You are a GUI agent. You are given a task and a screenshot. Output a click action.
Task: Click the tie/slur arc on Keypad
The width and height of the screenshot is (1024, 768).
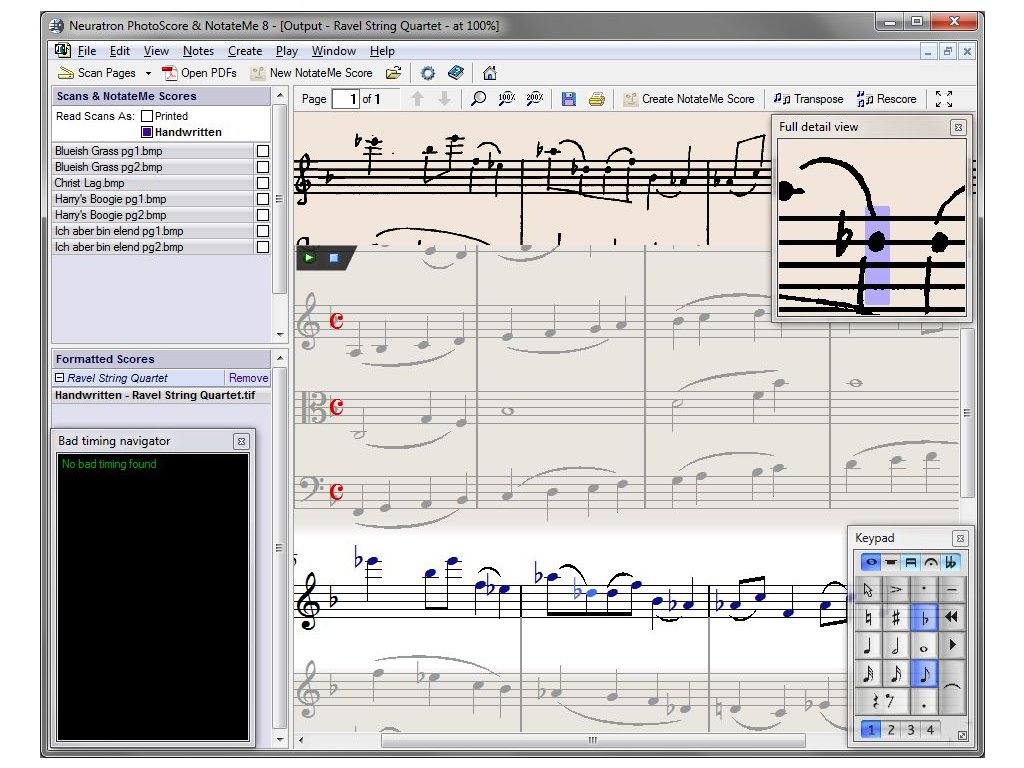[x=952, y=688]
